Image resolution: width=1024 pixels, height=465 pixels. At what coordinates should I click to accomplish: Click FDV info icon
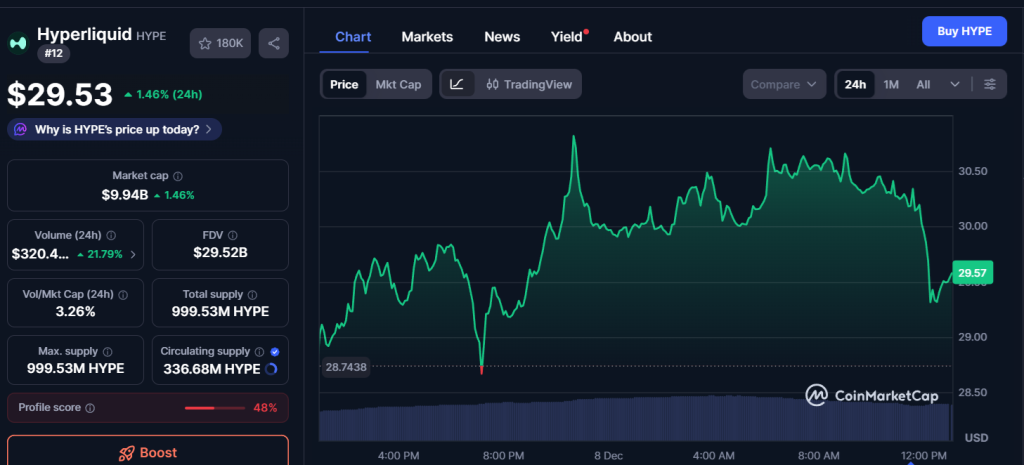pos(232,235)
